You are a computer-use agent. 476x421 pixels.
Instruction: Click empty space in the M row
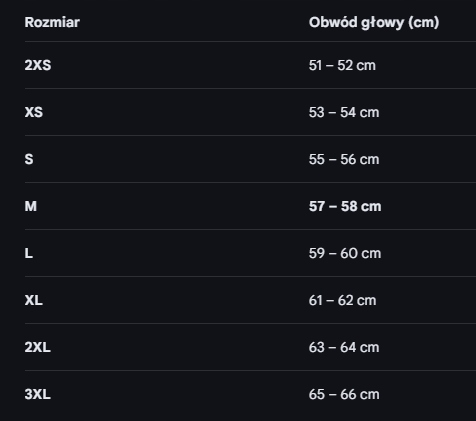tap(167, 206)
